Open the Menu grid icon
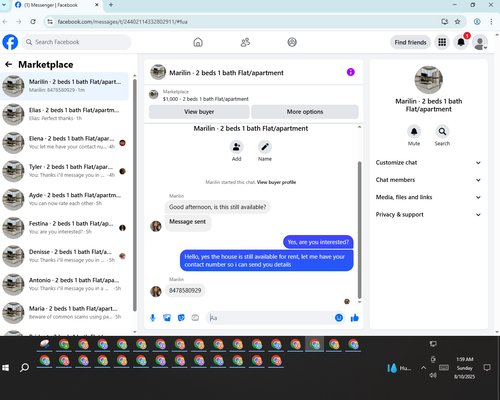 pos(442,42)
